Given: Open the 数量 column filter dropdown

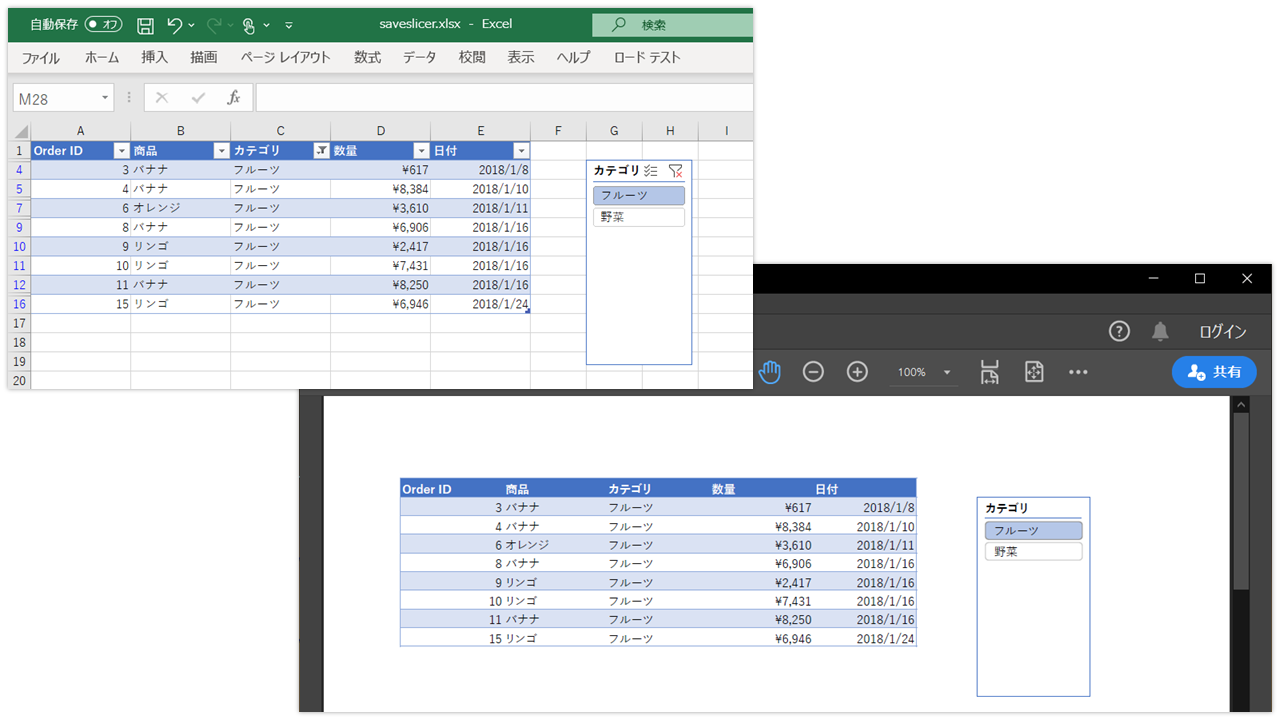Looking at the screenshot, I should (422, 151).
